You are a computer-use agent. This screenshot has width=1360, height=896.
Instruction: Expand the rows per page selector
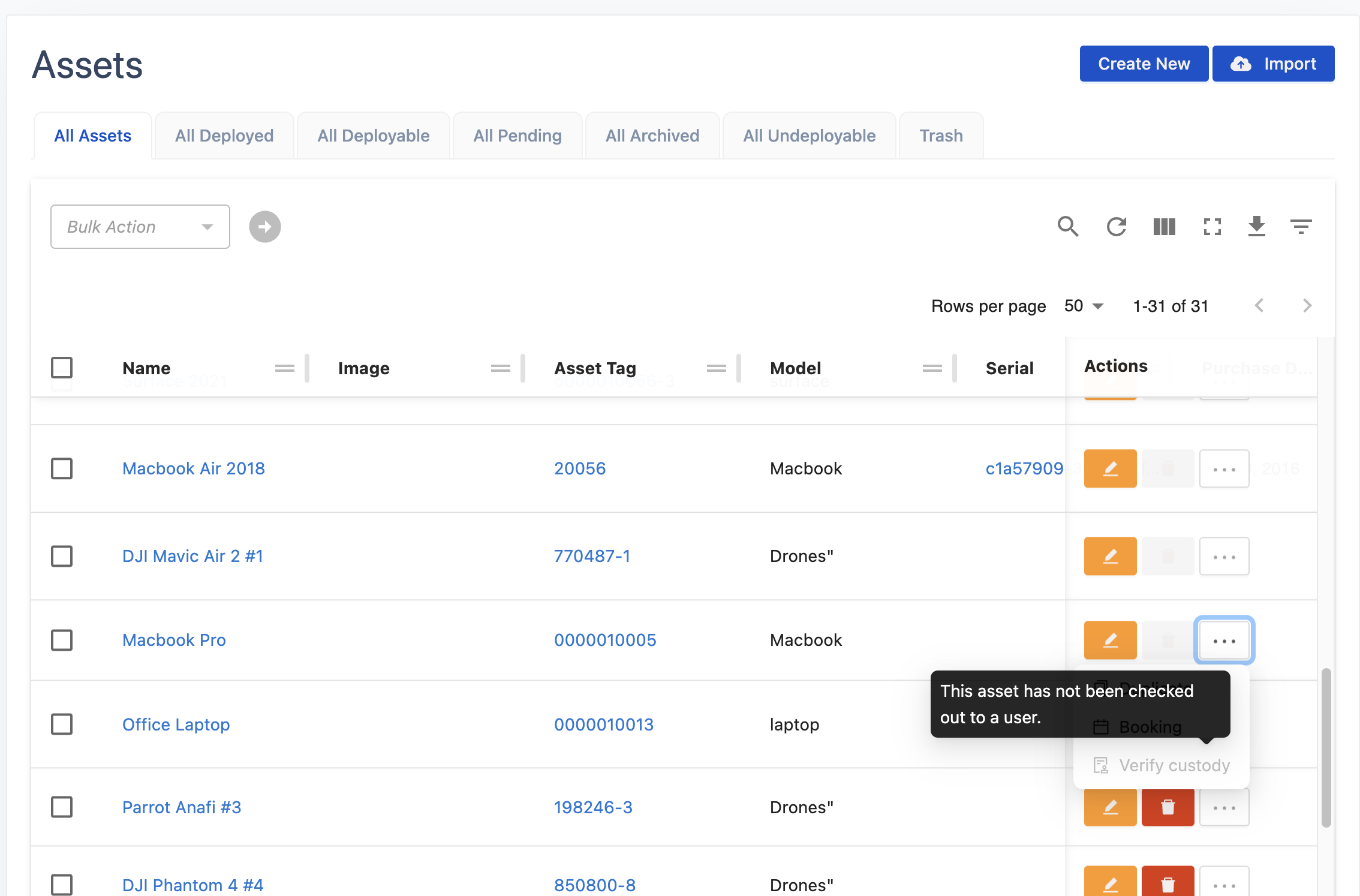pos(1084,306)
